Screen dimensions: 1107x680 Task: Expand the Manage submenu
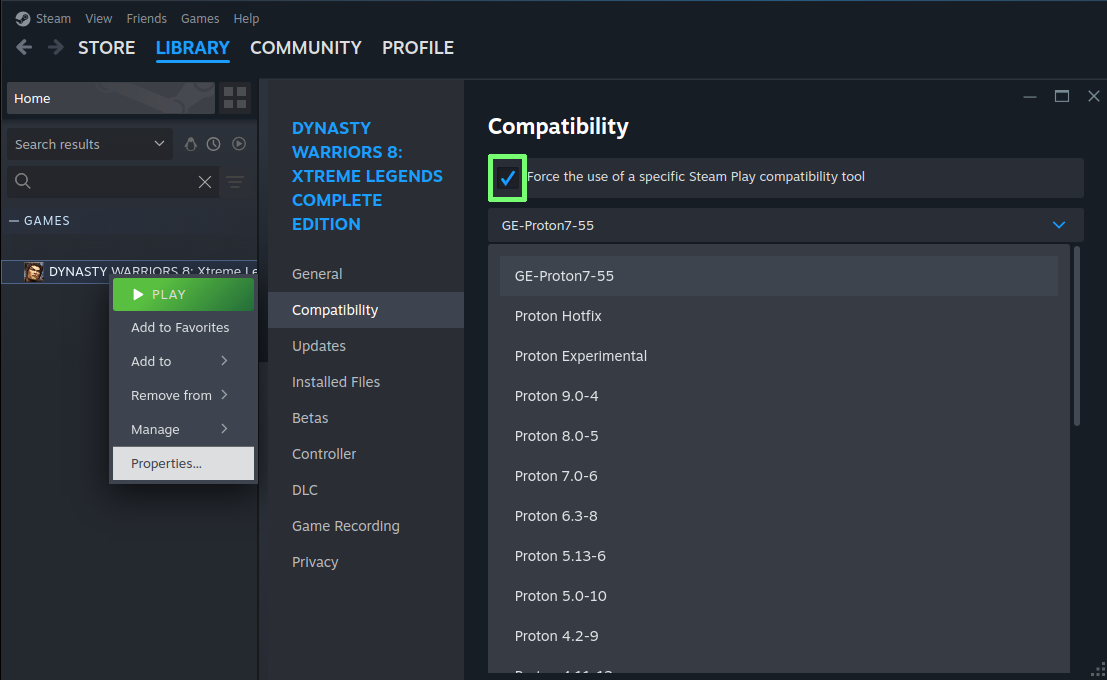183,429
